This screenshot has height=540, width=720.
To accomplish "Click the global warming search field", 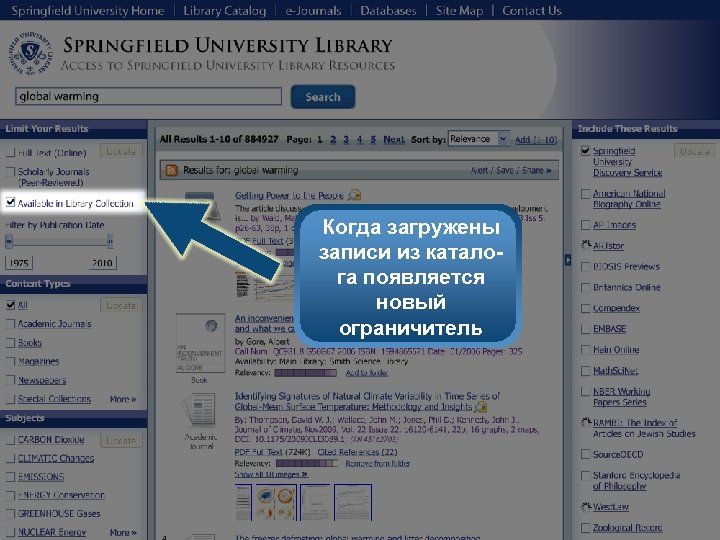I will click(x=149, y=96).
